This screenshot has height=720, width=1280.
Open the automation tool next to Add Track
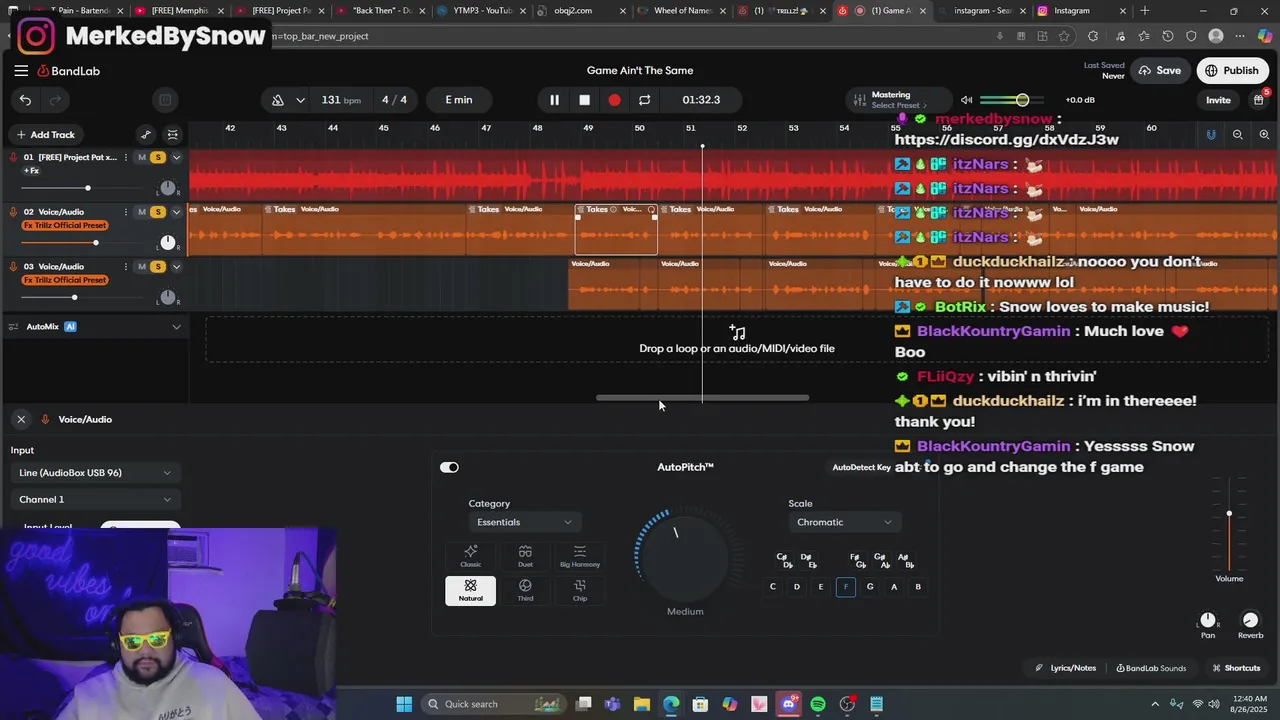pyautogui.click(x=146, y=135)
